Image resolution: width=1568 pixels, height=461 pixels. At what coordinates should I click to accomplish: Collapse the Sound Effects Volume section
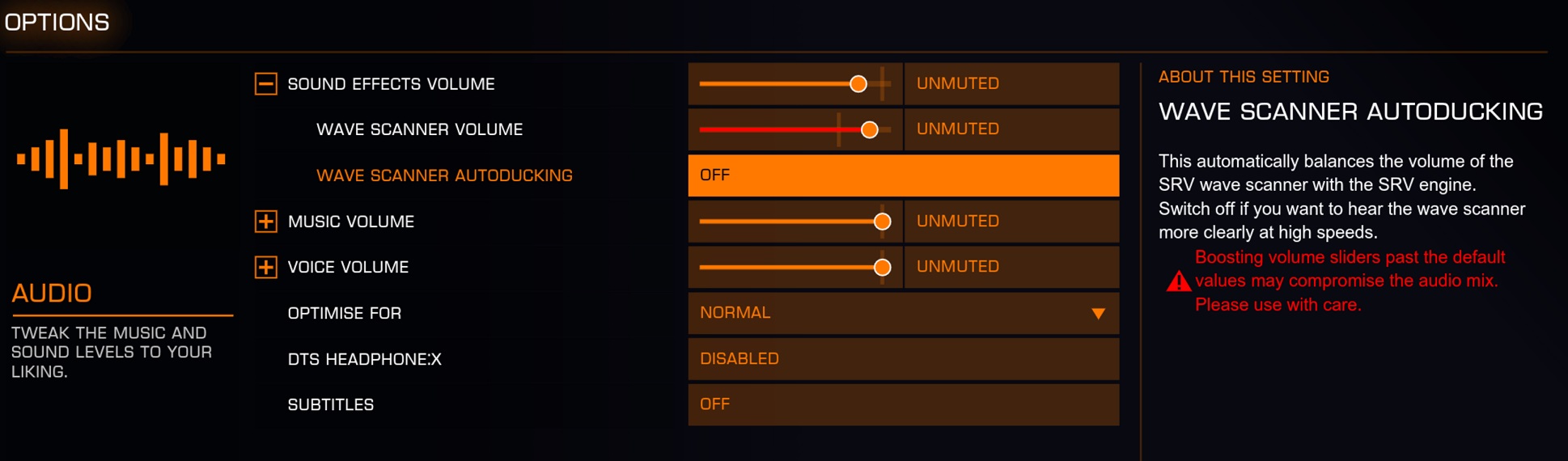265,83
